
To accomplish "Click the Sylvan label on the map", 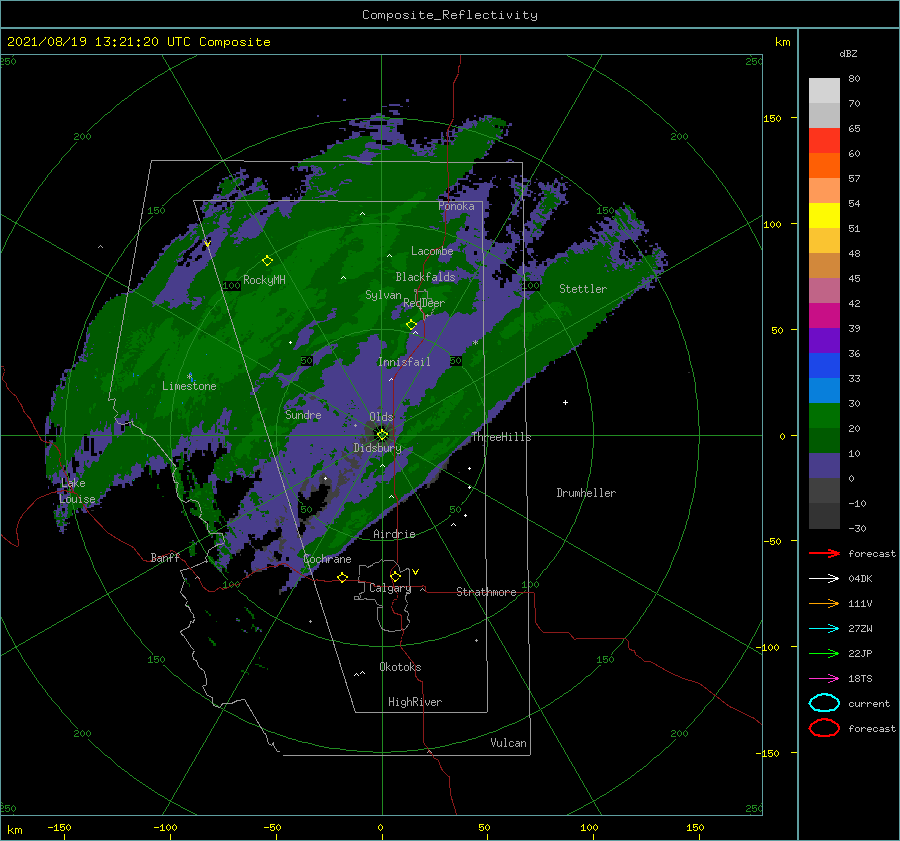I will tap(383, 295).
